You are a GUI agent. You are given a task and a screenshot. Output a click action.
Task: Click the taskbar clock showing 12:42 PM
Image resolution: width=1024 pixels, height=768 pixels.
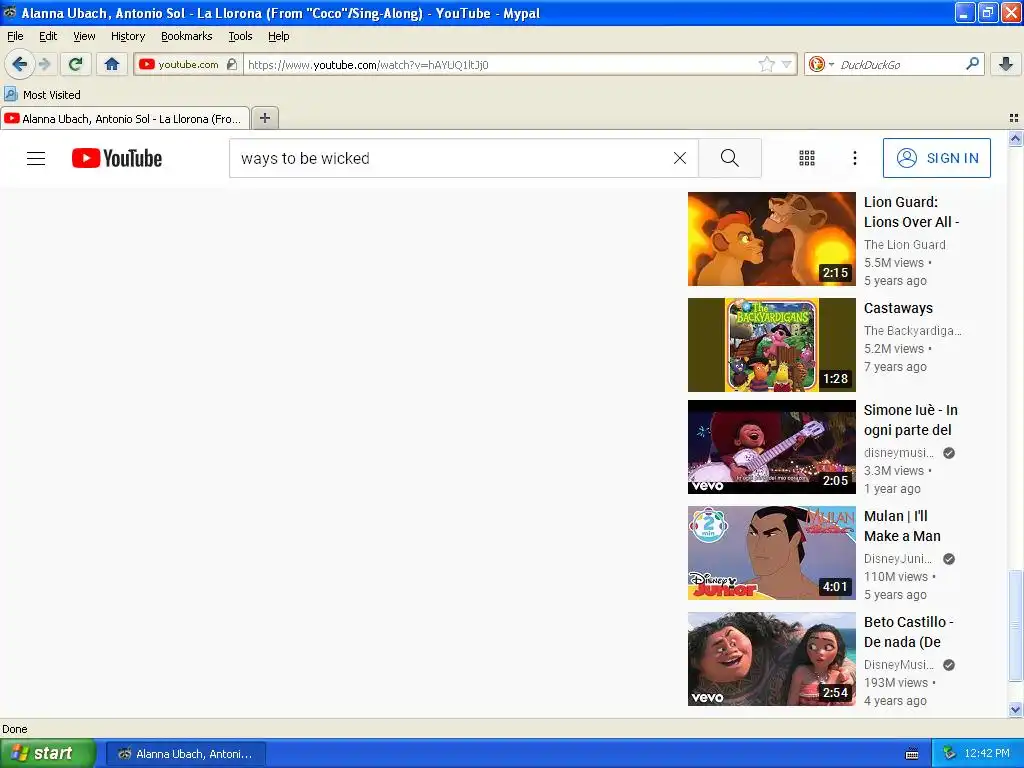[987, 753]
